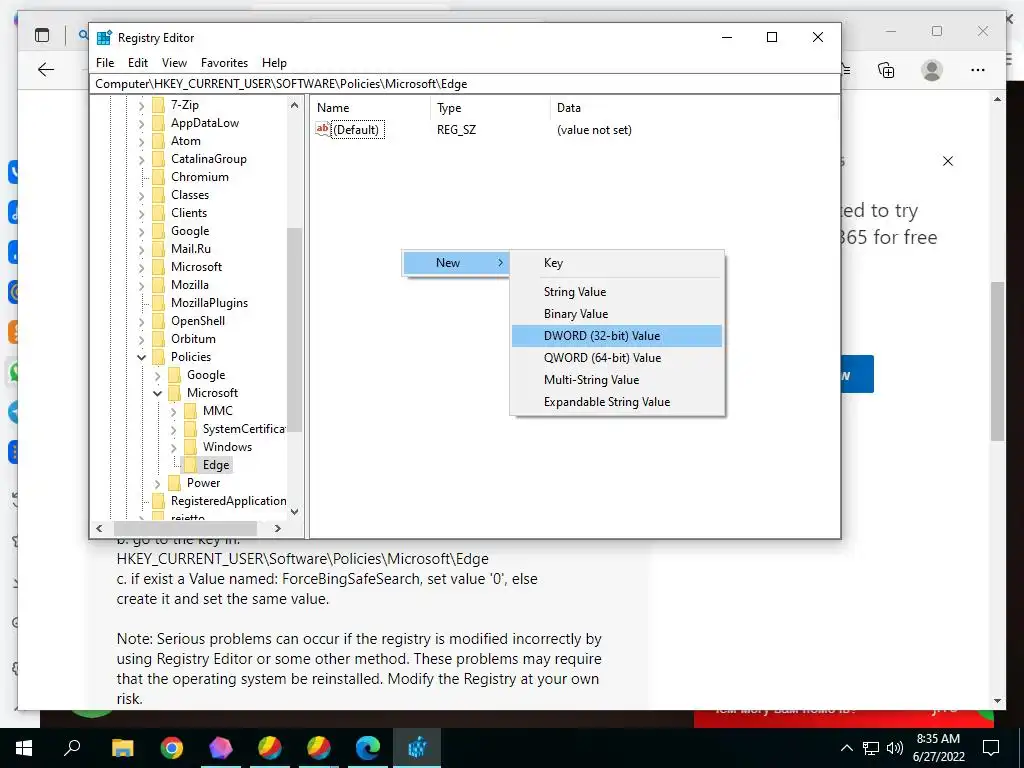Pick Binary Value entry
1024x768 pixels.
click(616, 314)
